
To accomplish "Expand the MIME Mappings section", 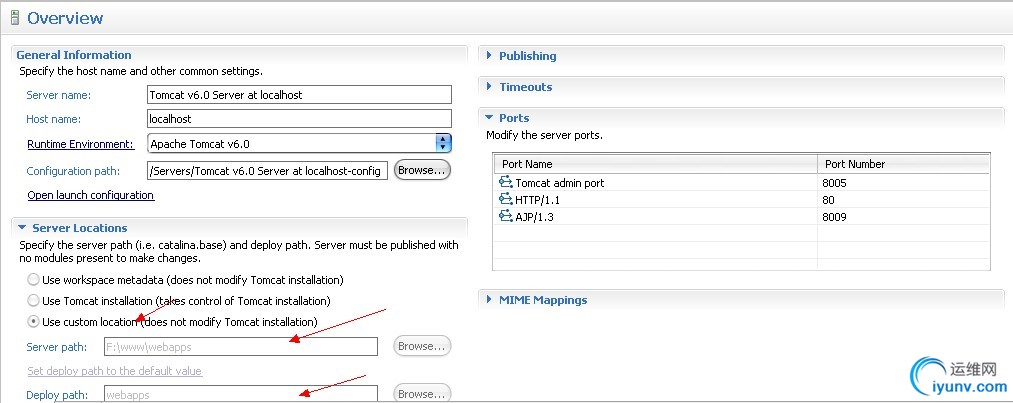I will pos(490,300).
